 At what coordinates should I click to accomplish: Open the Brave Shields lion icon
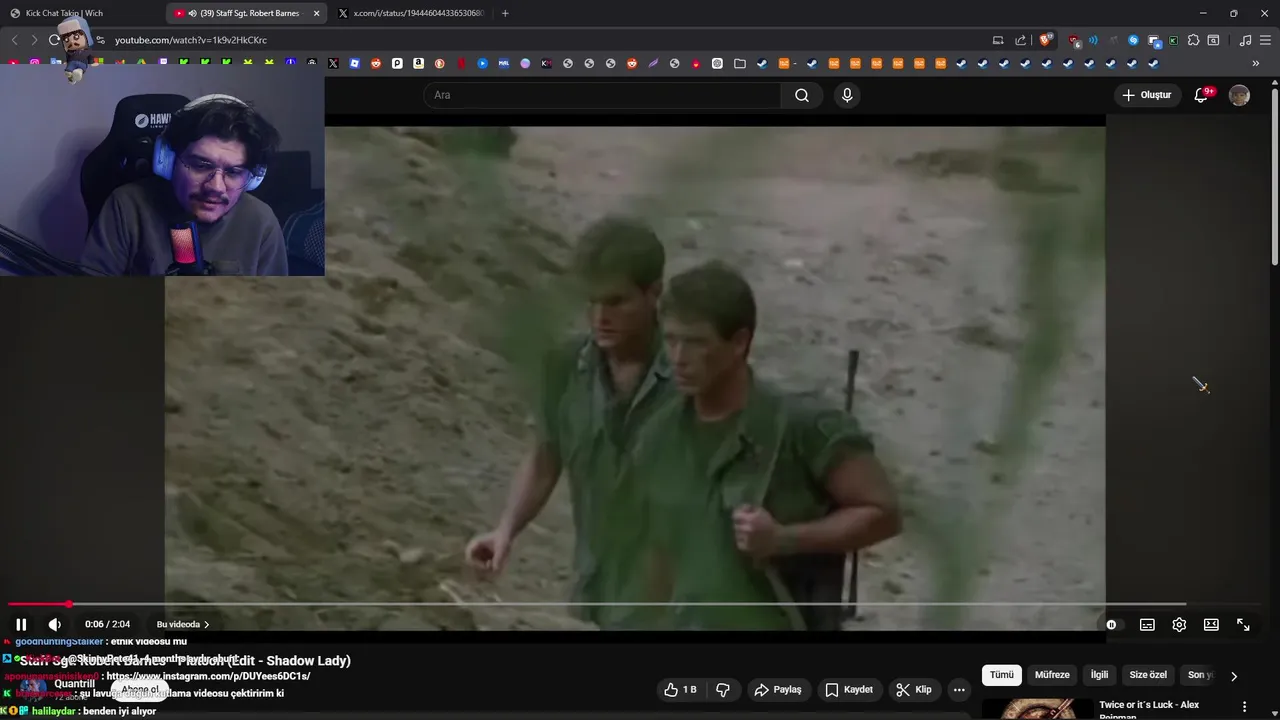[x=1046, y=40]
